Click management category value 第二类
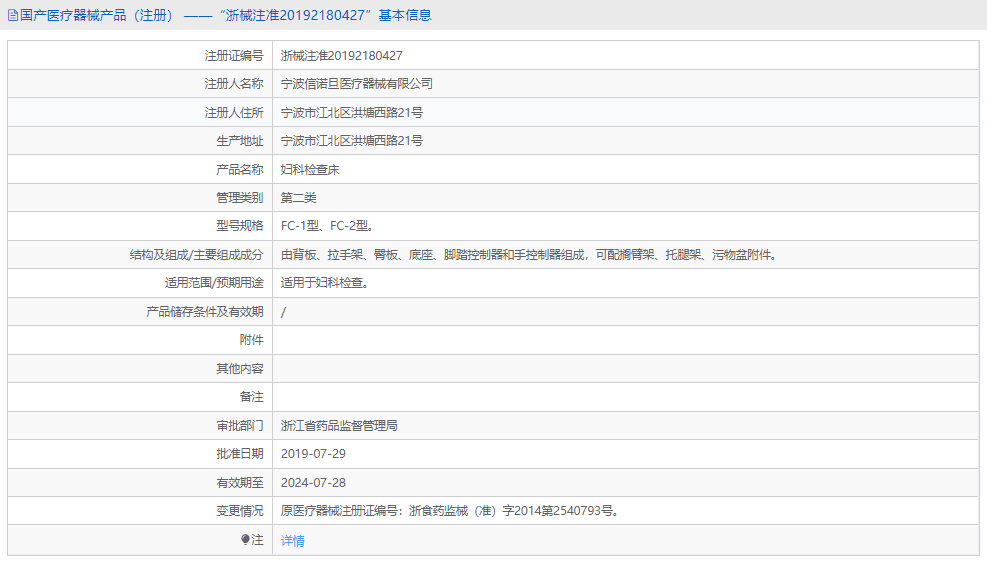 pyautogui.click(x=298, y=198)
